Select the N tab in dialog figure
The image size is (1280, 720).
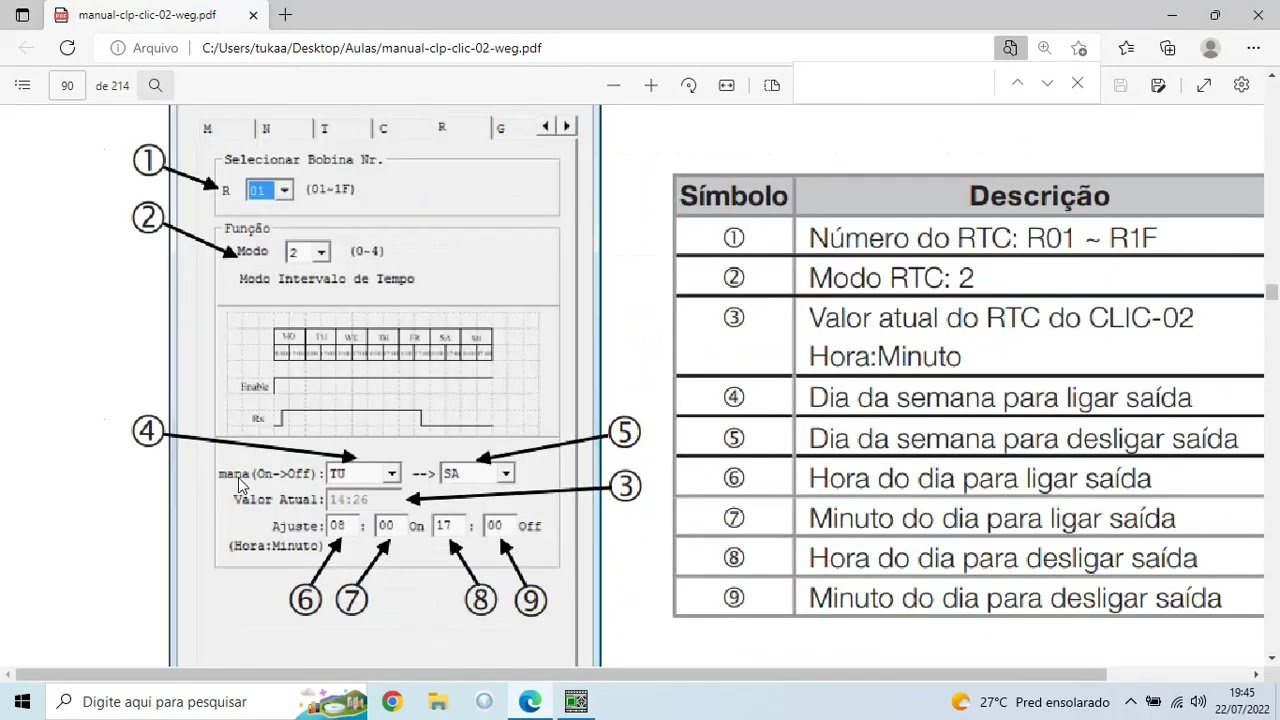[266, 129]
